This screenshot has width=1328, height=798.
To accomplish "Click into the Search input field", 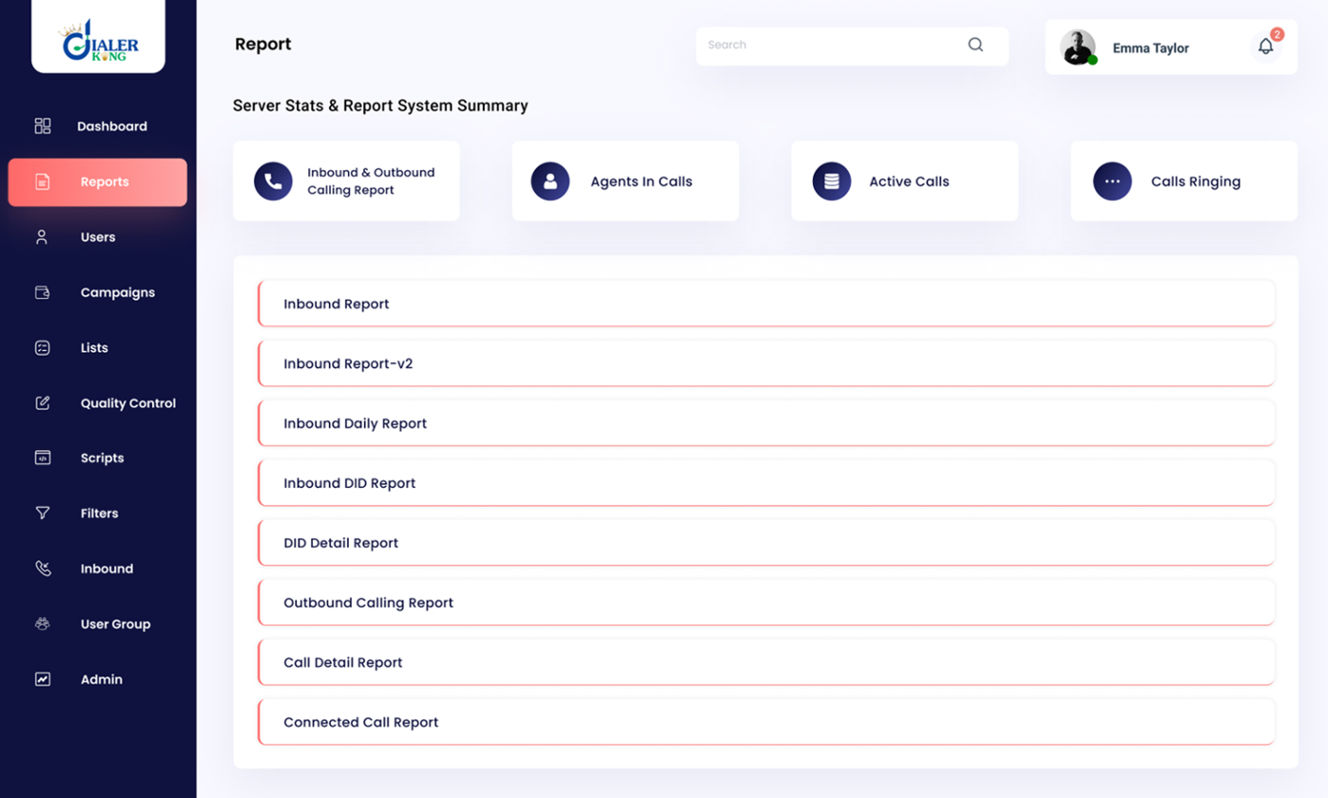I will pos(830,45).
